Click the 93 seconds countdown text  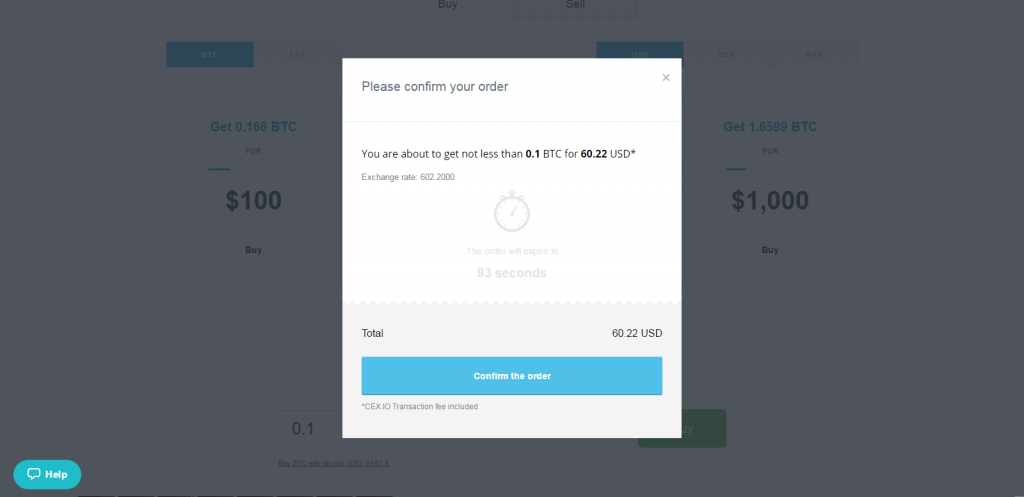coord(511,273)
